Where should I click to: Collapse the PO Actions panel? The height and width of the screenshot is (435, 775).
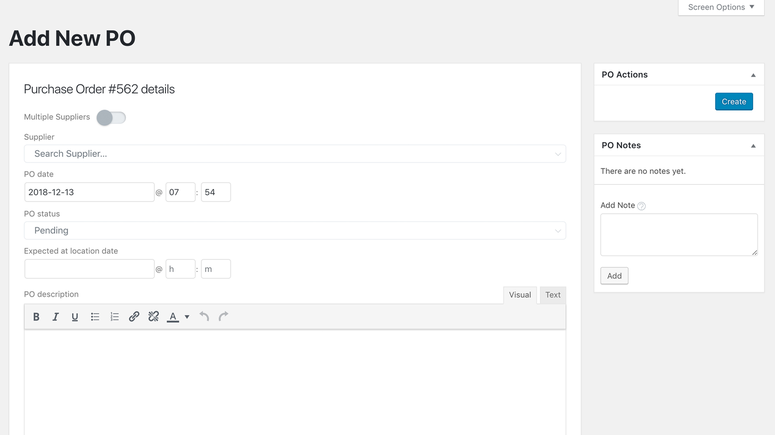[753, 75]
